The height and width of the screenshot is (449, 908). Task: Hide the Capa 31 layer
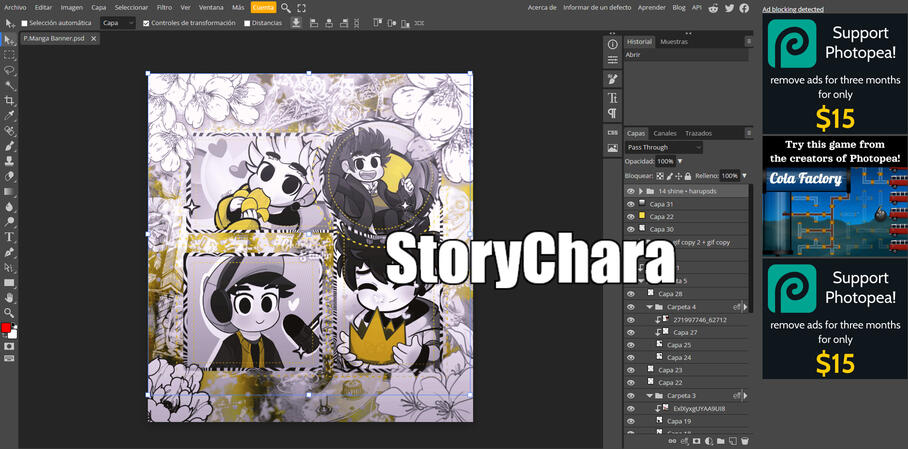tap(630, 204)
